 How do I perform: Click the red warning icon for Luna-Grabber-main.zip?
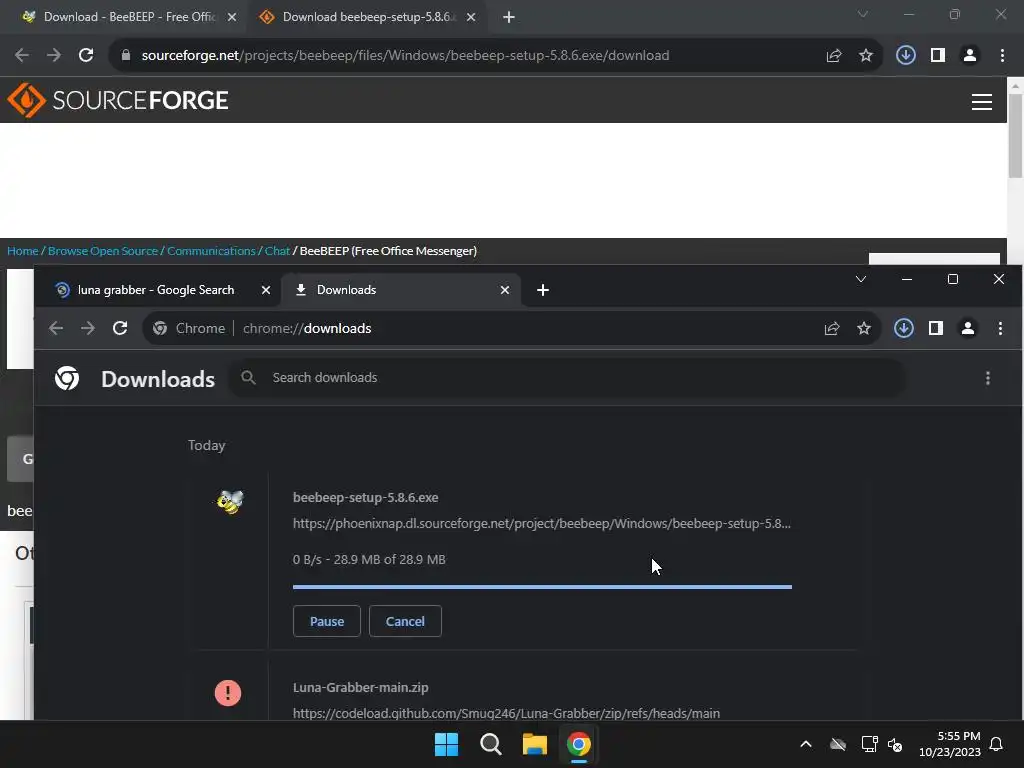pos(228,692)
